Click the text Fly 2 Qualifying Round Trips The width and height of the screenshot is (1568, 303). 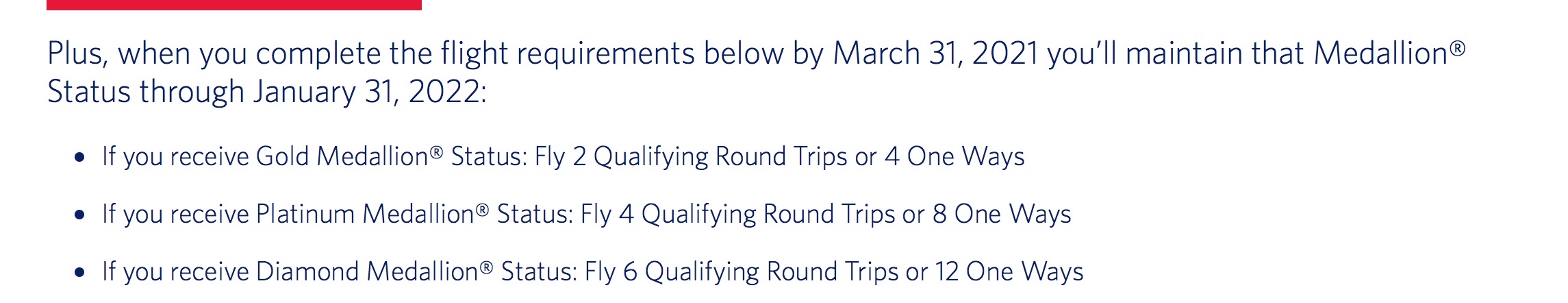(691, 157)
